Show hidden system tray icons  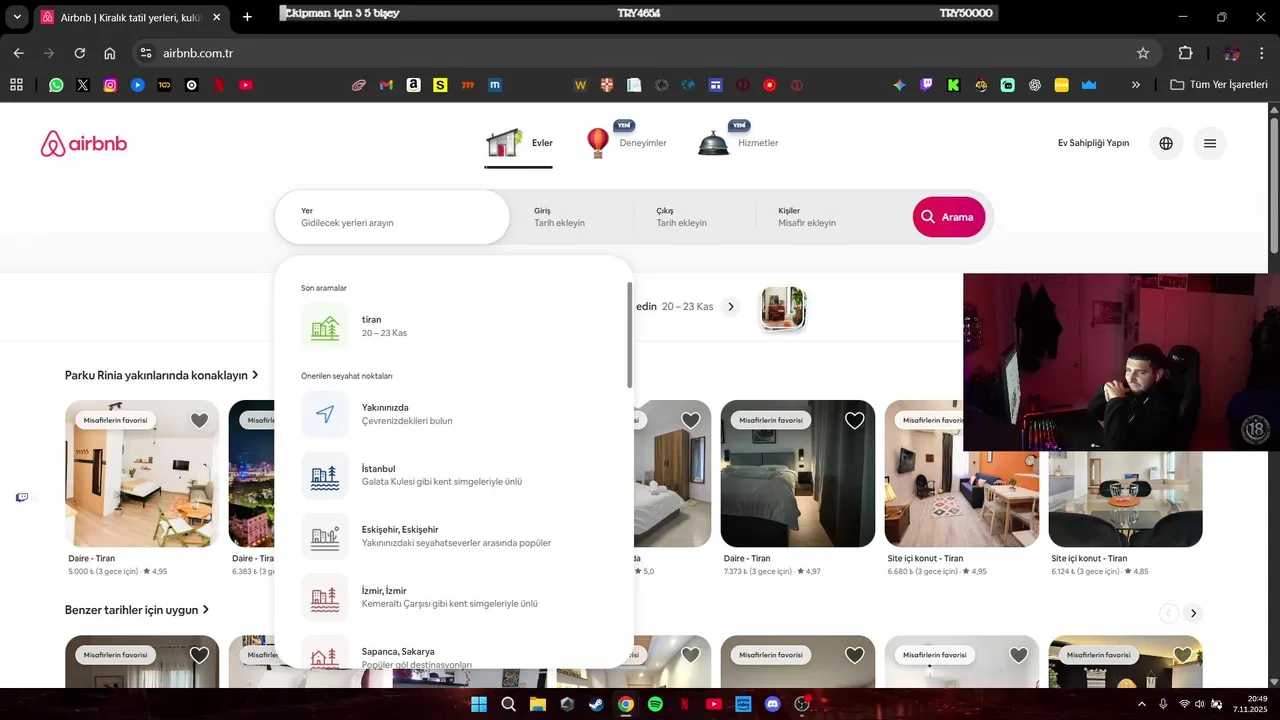[x=1142, y=704]
